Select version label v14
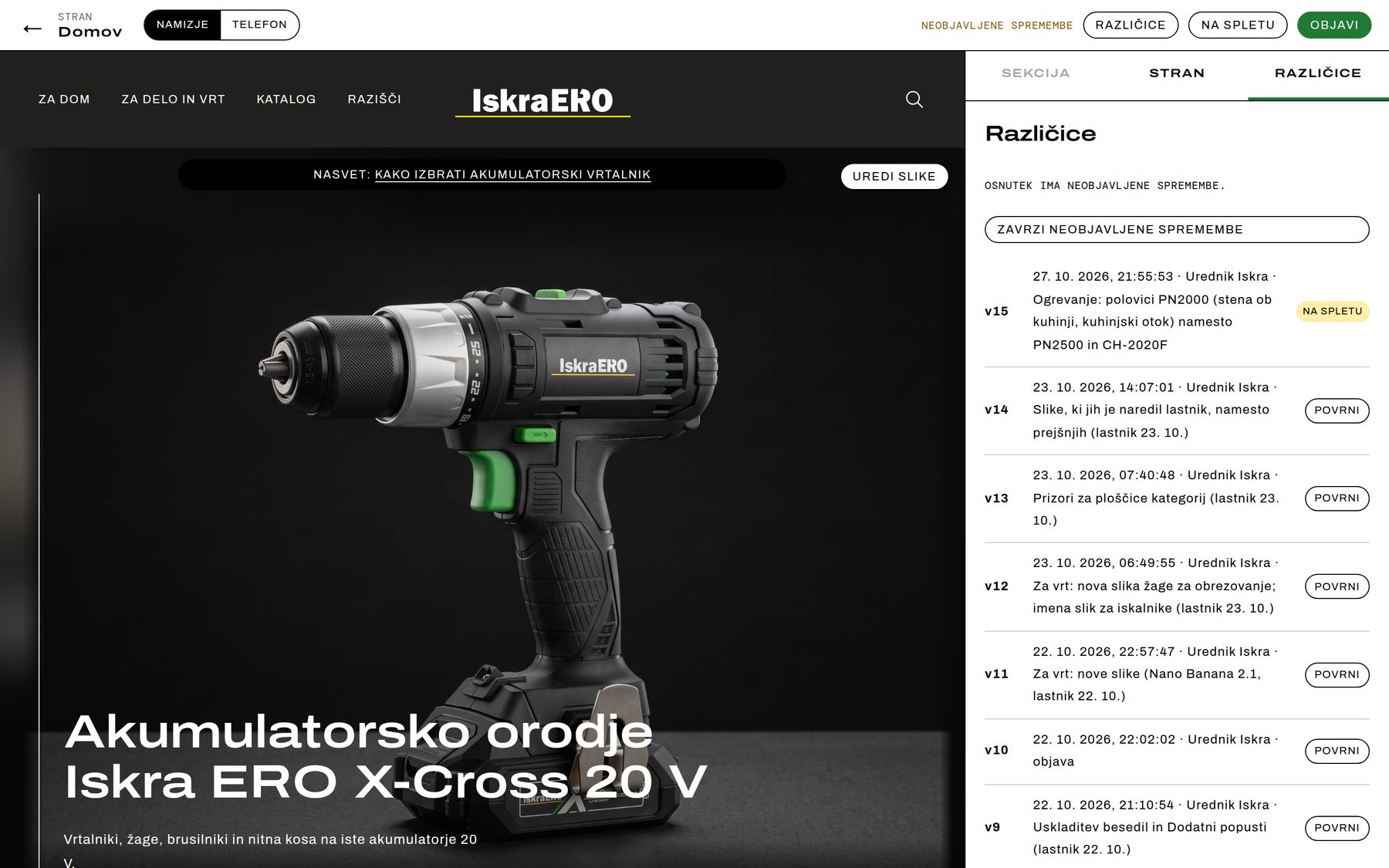Screen dimensions: 1389x868 (x=996, y=410)
